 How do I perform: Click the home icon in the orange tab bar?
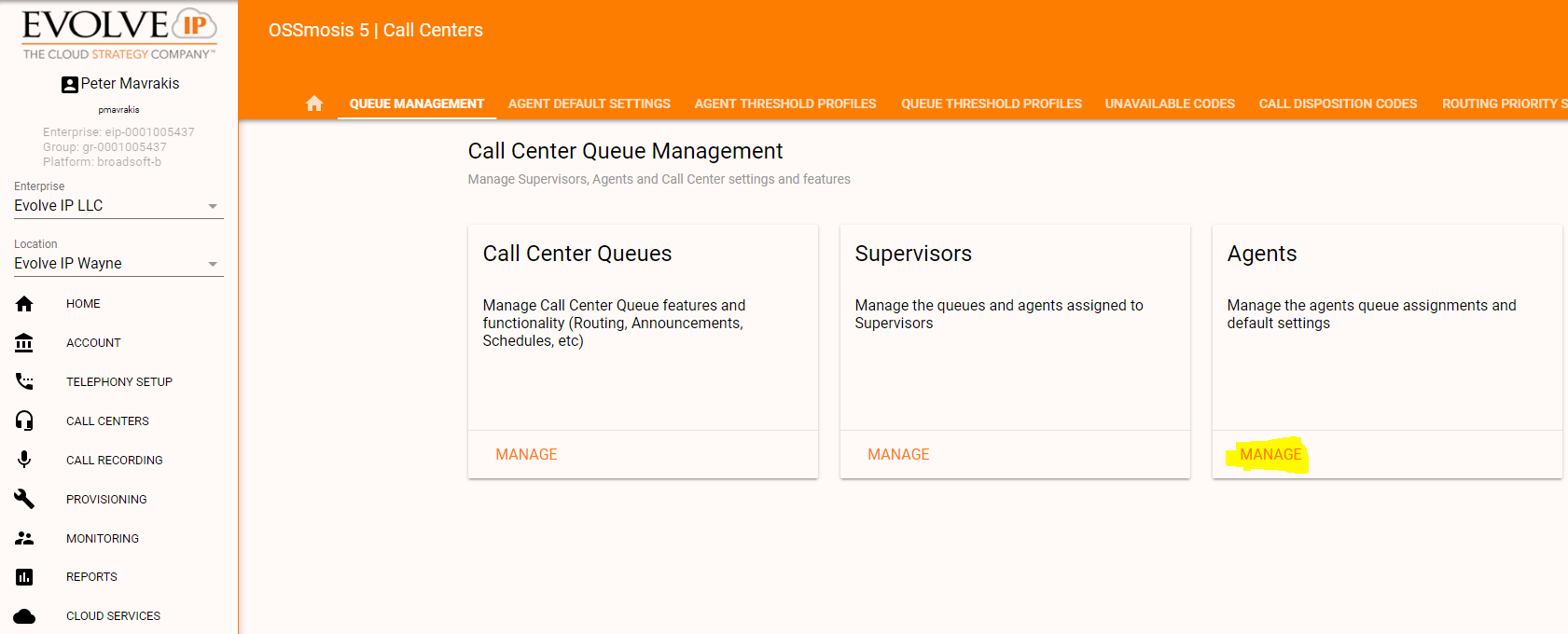tap(314, 103)
